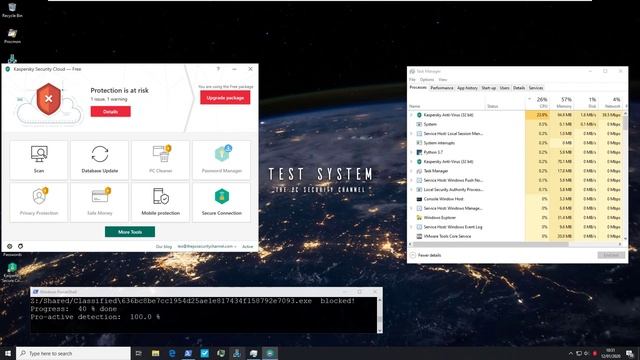Screen dimensions: 640x360
Task: Expand Local Security Authority Process row
Action: pyautogui.click(x=411, y=189)
